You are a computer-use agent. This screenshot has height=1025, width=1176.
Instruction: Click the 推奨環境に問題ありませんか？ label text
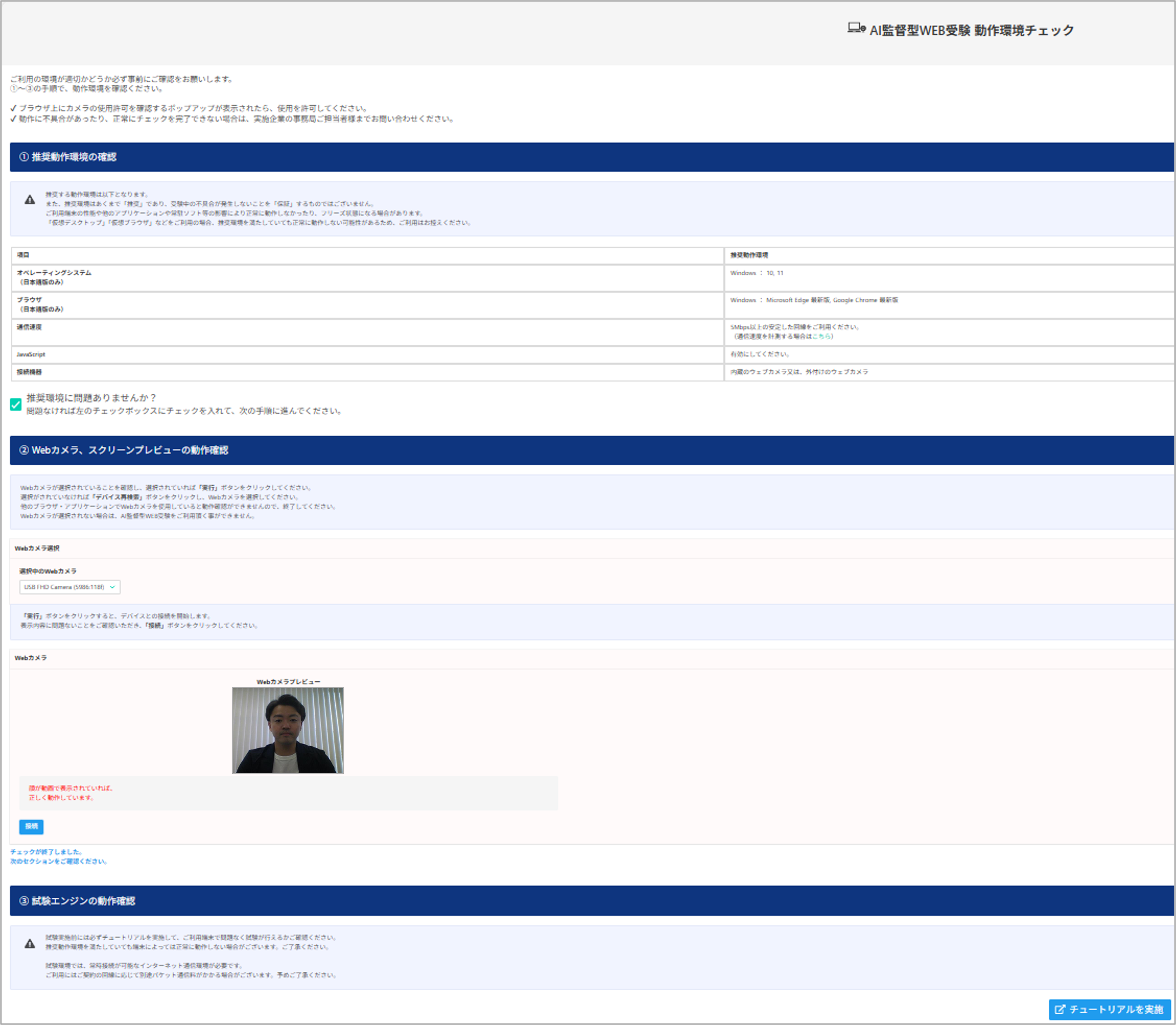click(91, 398)
